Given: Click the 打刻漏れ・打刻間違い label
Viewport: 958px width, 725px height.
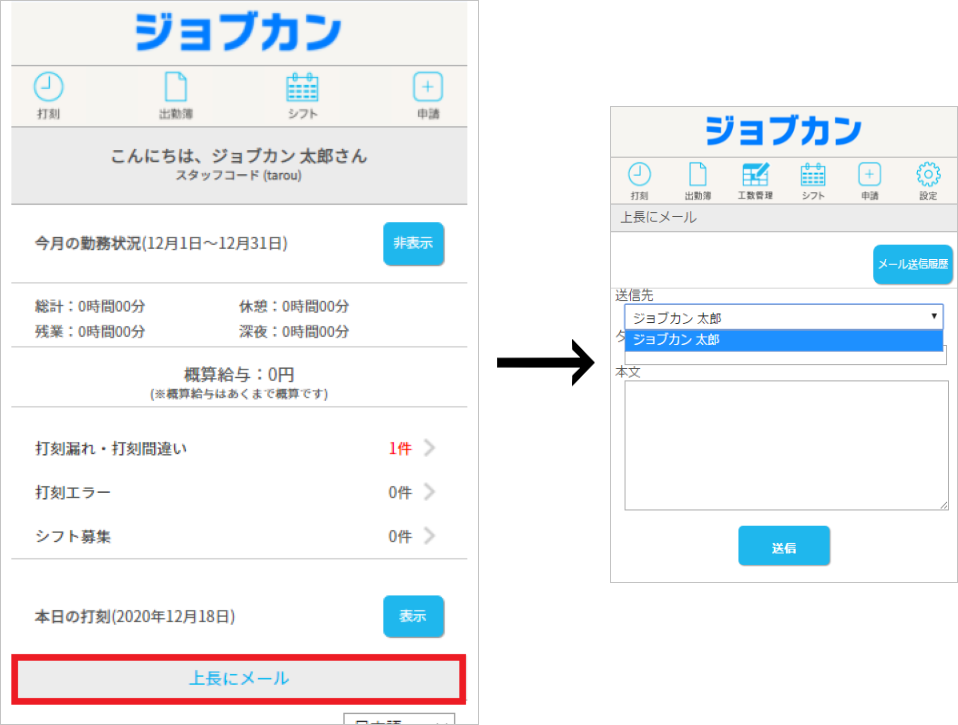Looking at the screenshot, I should point(111,449).
